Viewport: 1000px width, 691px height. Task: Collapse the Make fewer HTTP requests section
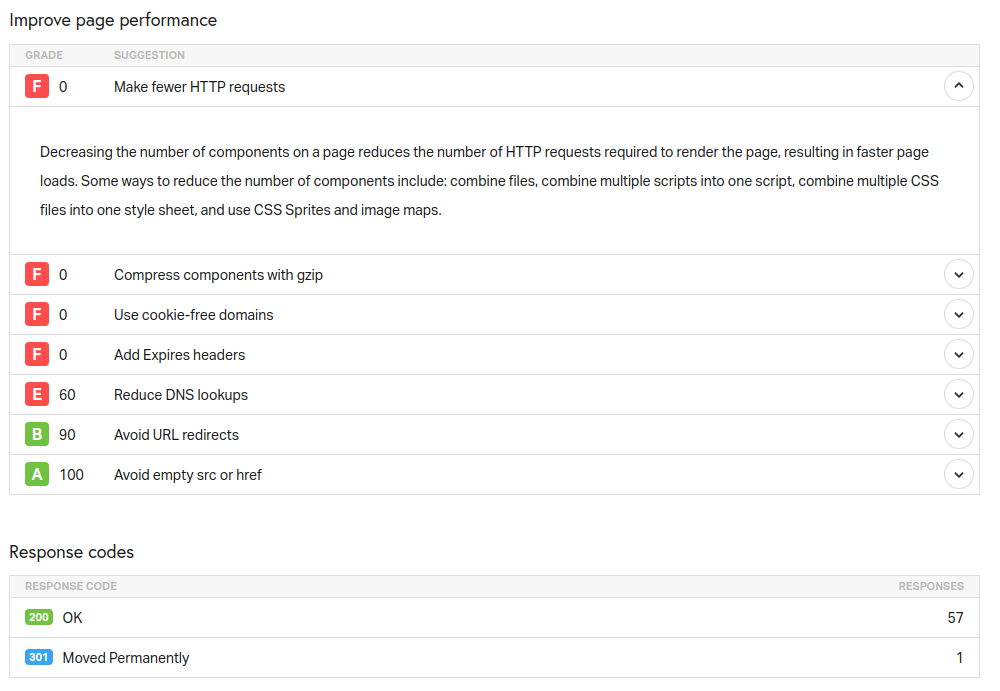pos(958,86)
